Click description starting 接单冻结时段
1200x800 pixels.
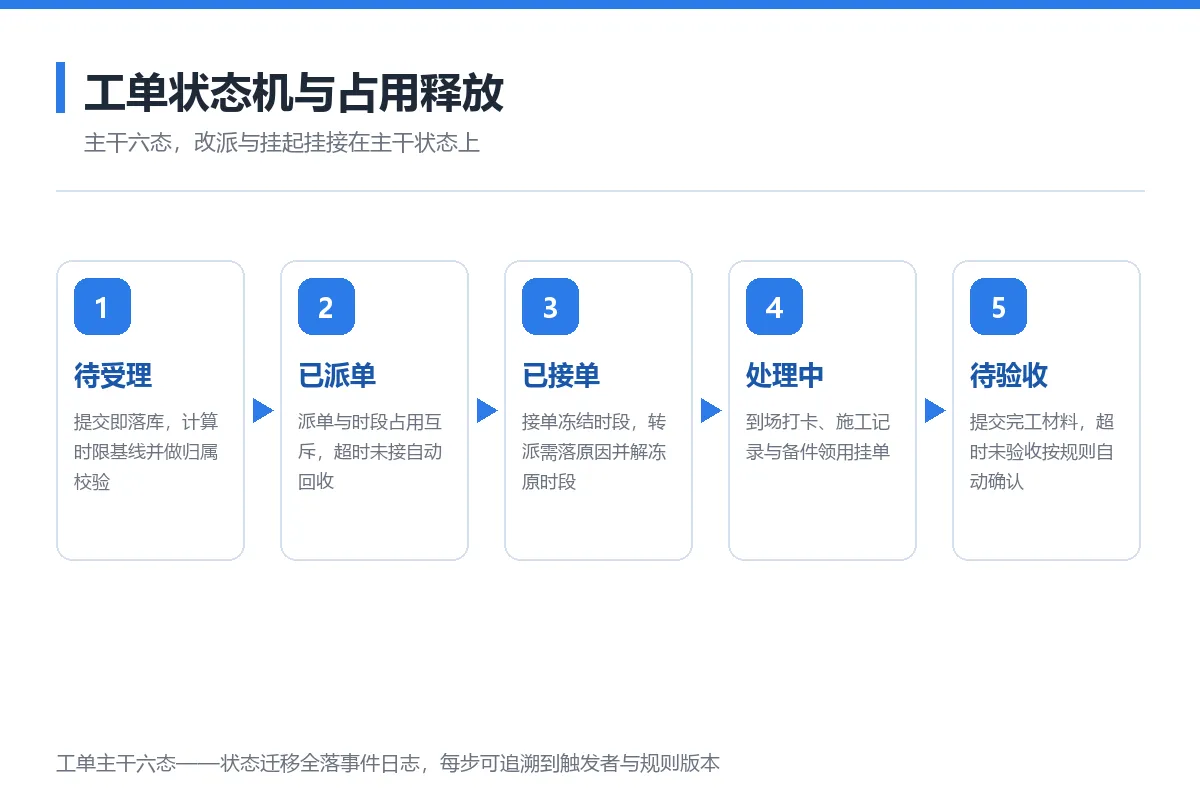click(594, 452)
